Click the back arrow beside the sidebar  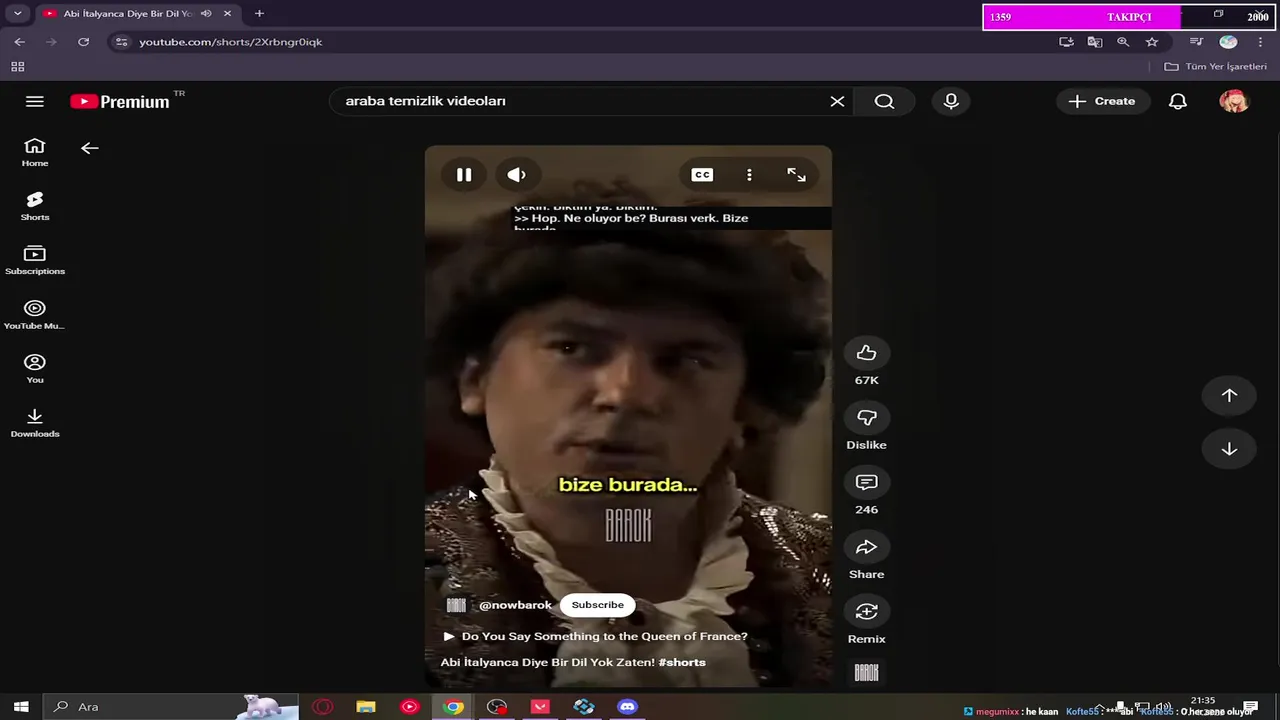90,148
